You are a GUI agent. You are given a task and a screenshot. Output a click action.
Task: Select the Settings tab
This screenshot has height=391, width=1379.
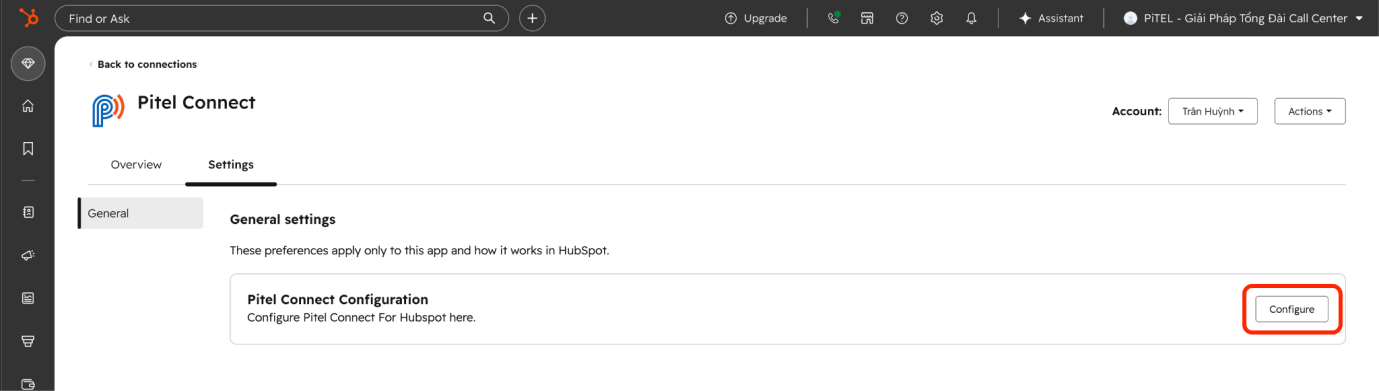point(231,165)
